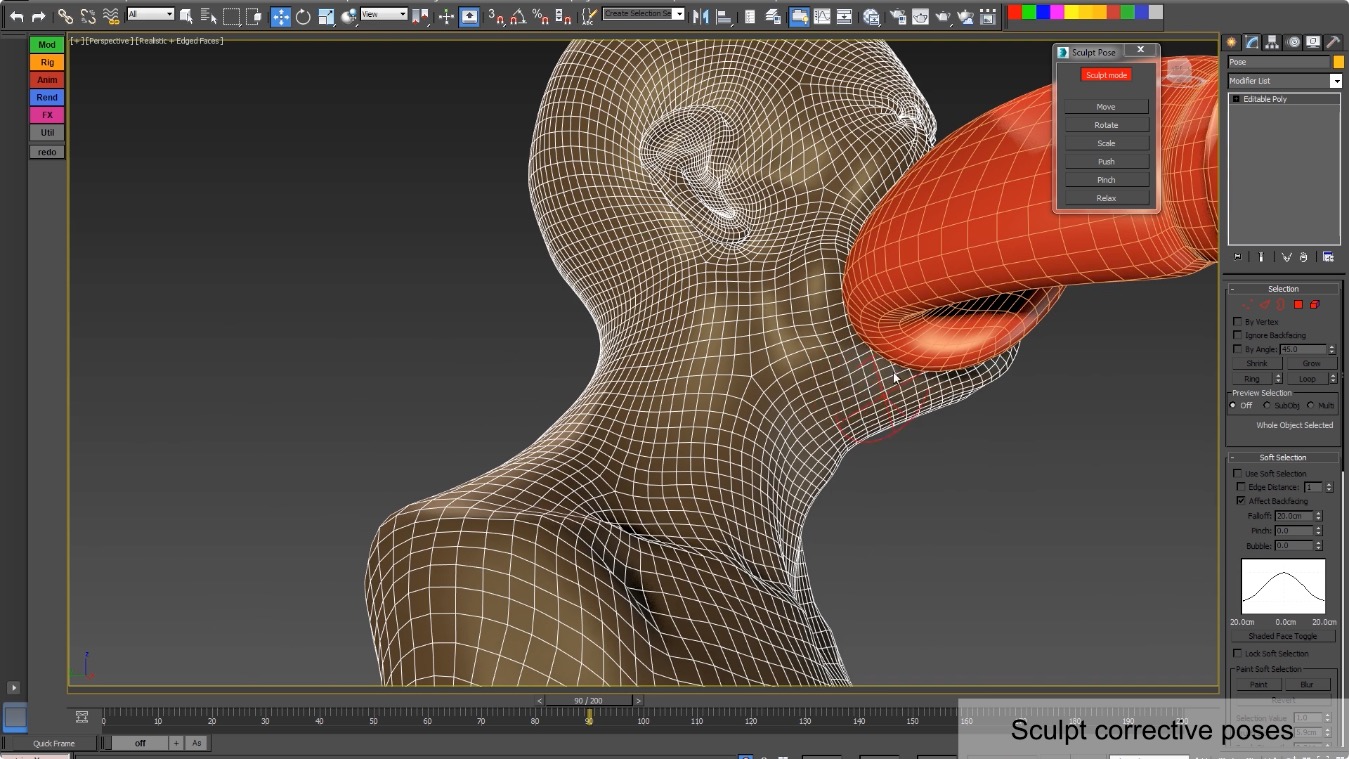Click the red Sculpt mode button
Viewport: 1349px width, 759px height.
click(x=1106, y=75)
